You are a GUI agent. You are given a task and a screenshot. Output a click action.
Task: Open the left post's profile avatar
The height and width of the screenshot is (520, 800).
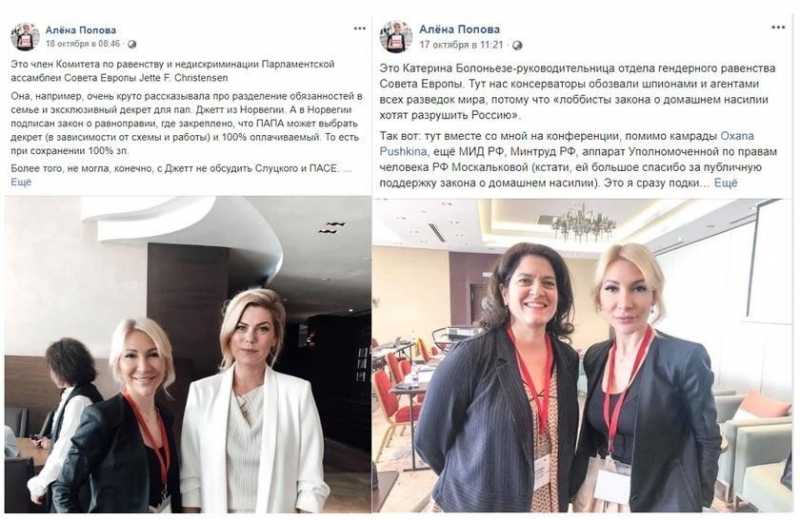coord(25,37)
